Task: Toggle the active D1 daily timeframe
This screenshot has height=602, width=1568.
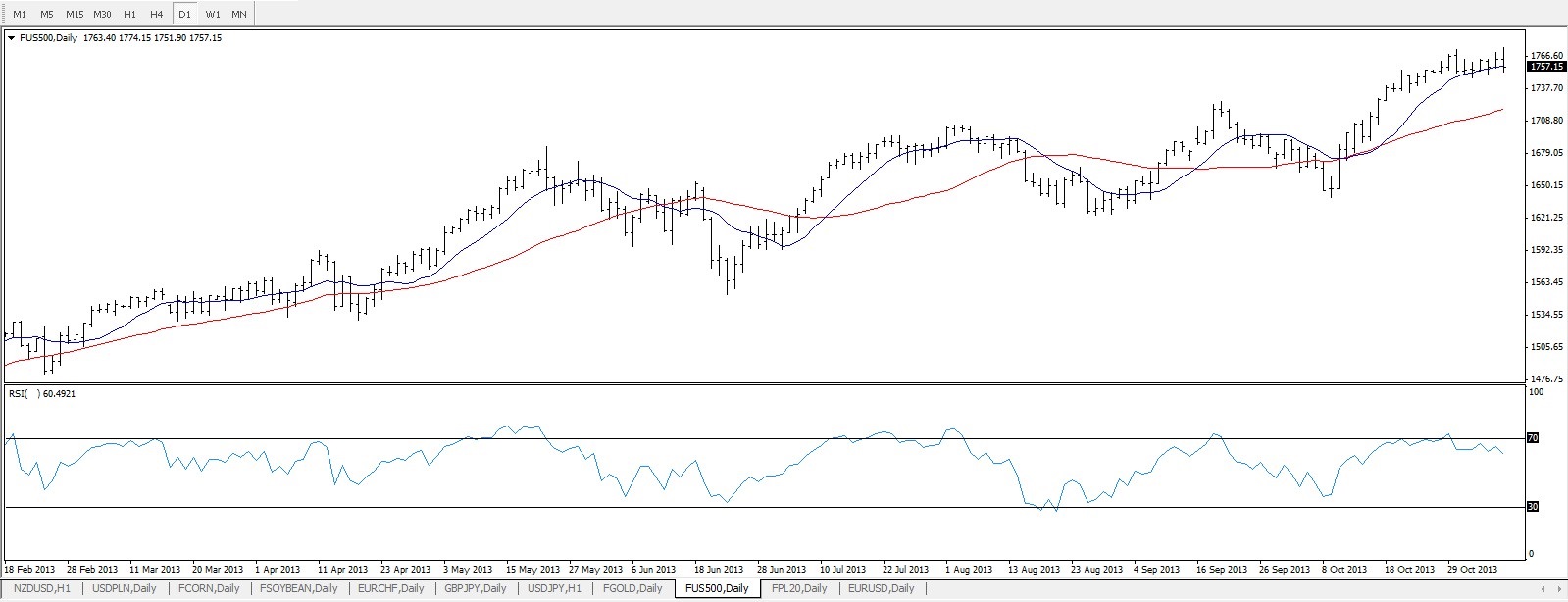Action: (184, 14)
